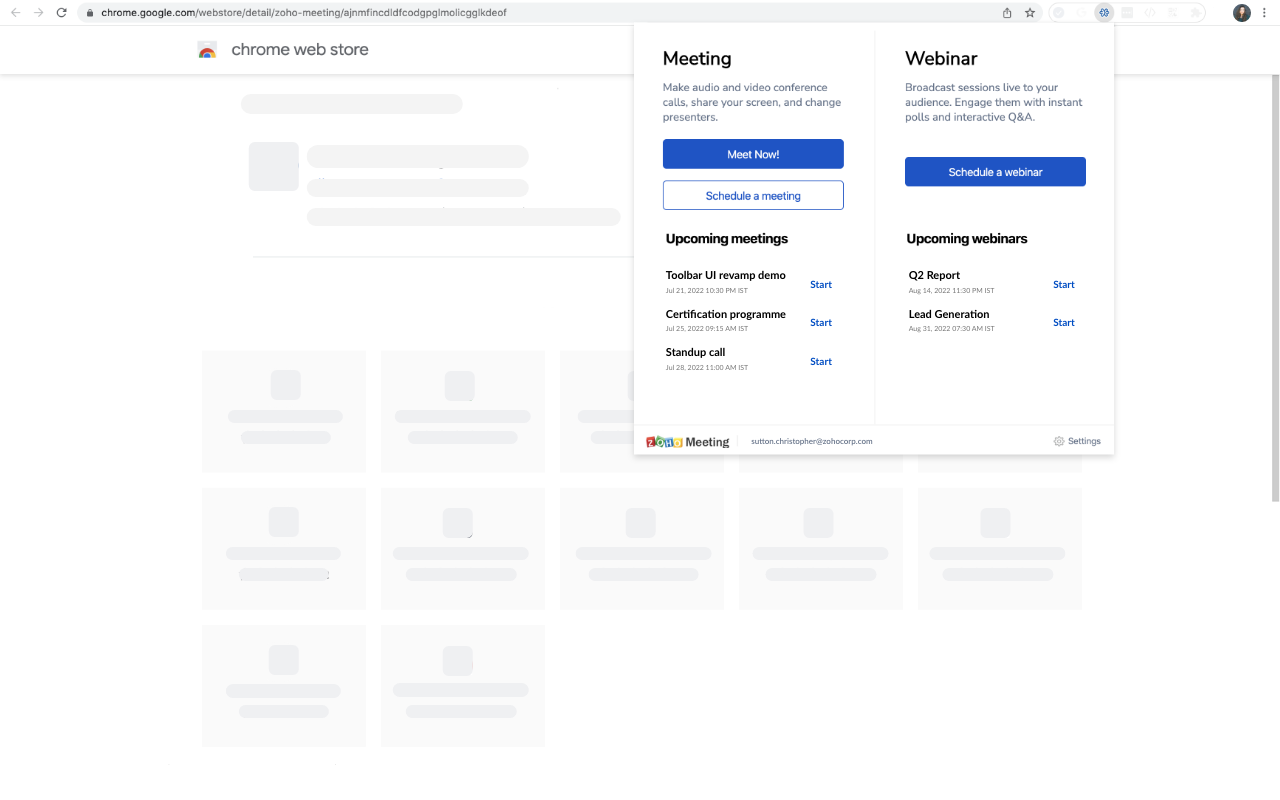
Task: Start the Standup call meeting
Action: 820,361
